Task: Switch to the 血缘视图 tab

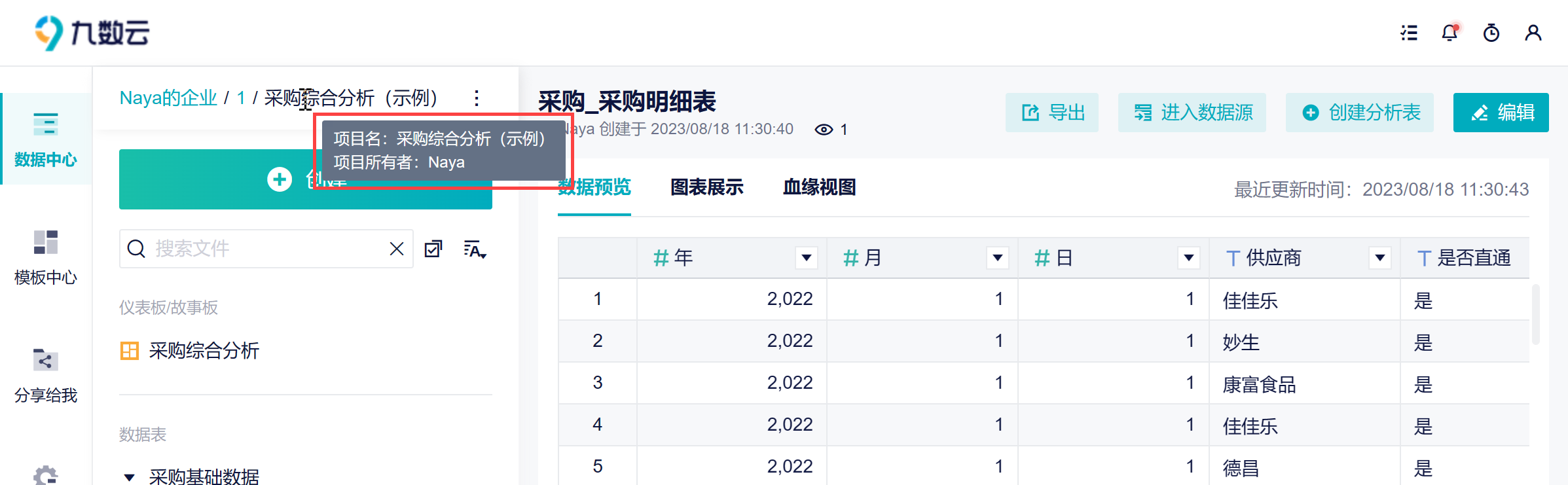Action: coord(820,187)
